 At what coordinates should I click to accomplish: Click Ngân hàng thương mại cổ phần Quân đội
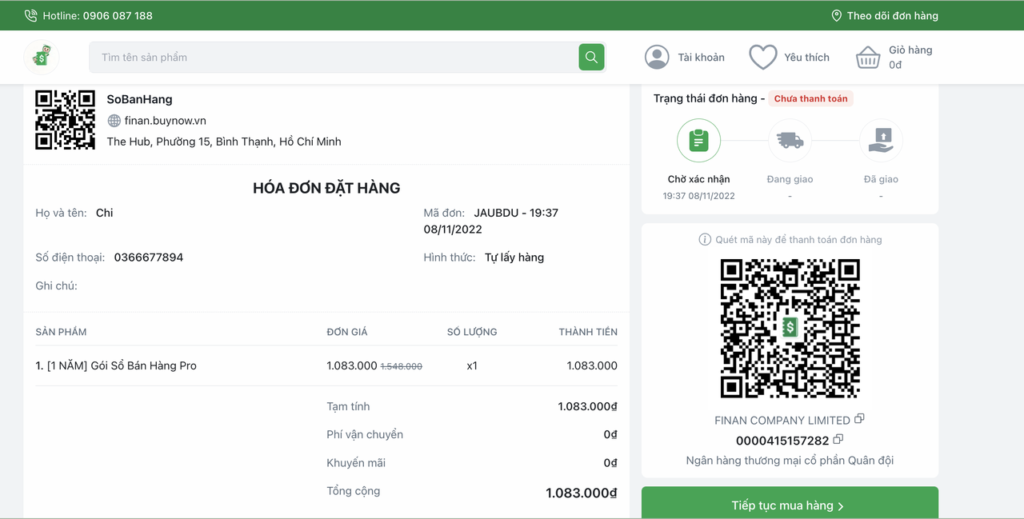pyautogui.click(x=790, y=460)
